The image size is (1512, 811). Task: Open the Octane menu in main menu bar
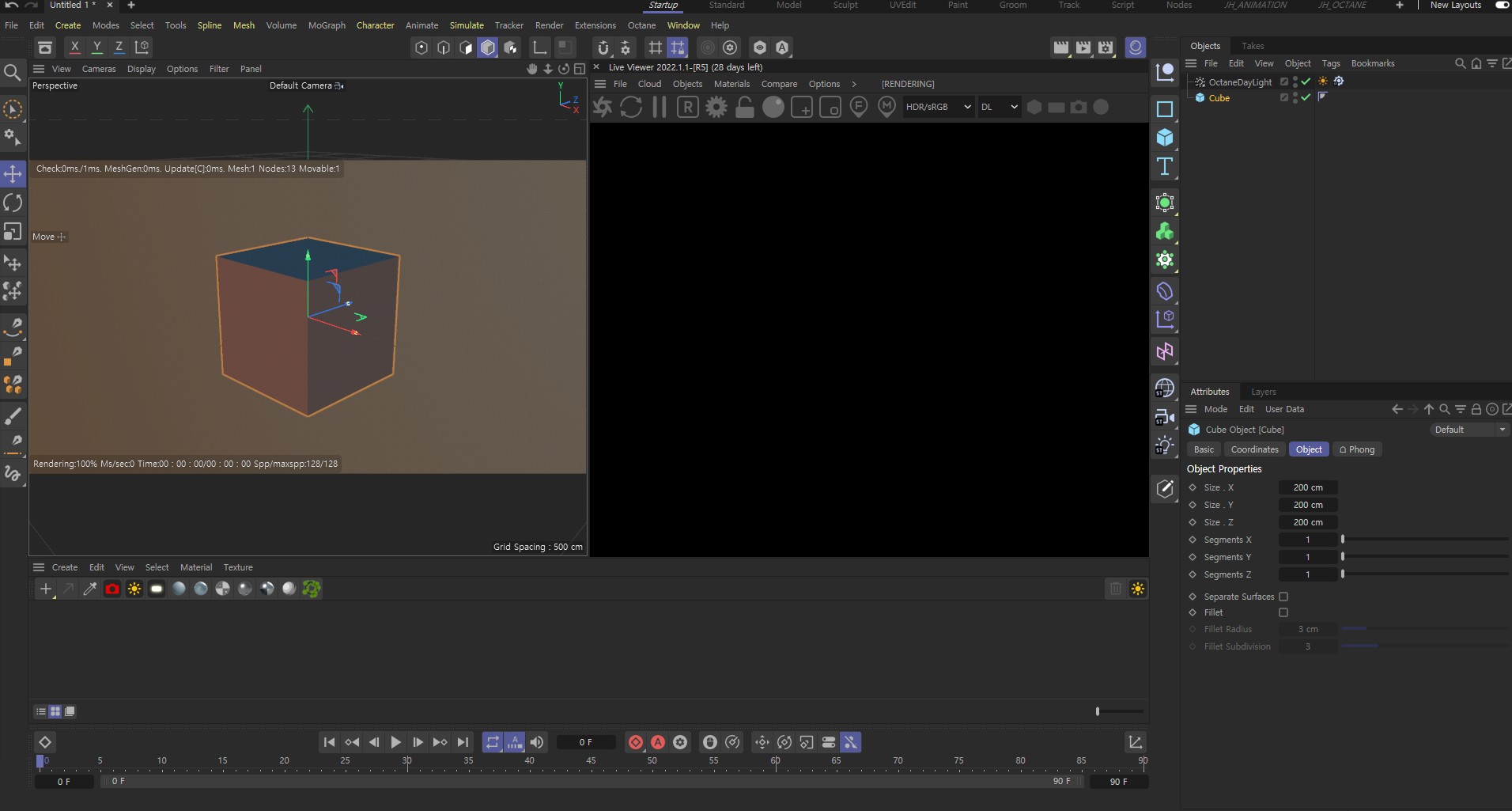tap(641, 25)
